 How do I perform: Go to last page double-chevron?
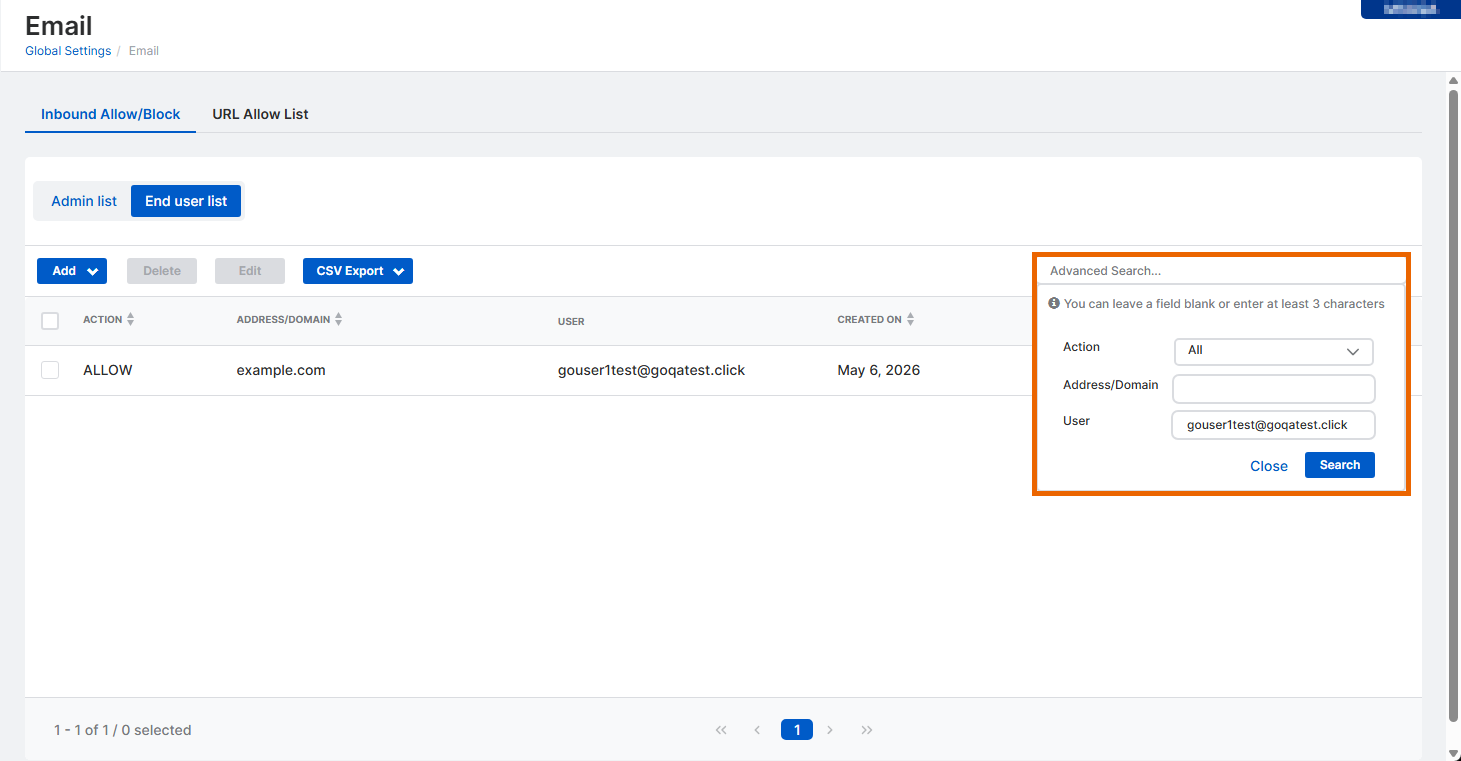[867, 730]
